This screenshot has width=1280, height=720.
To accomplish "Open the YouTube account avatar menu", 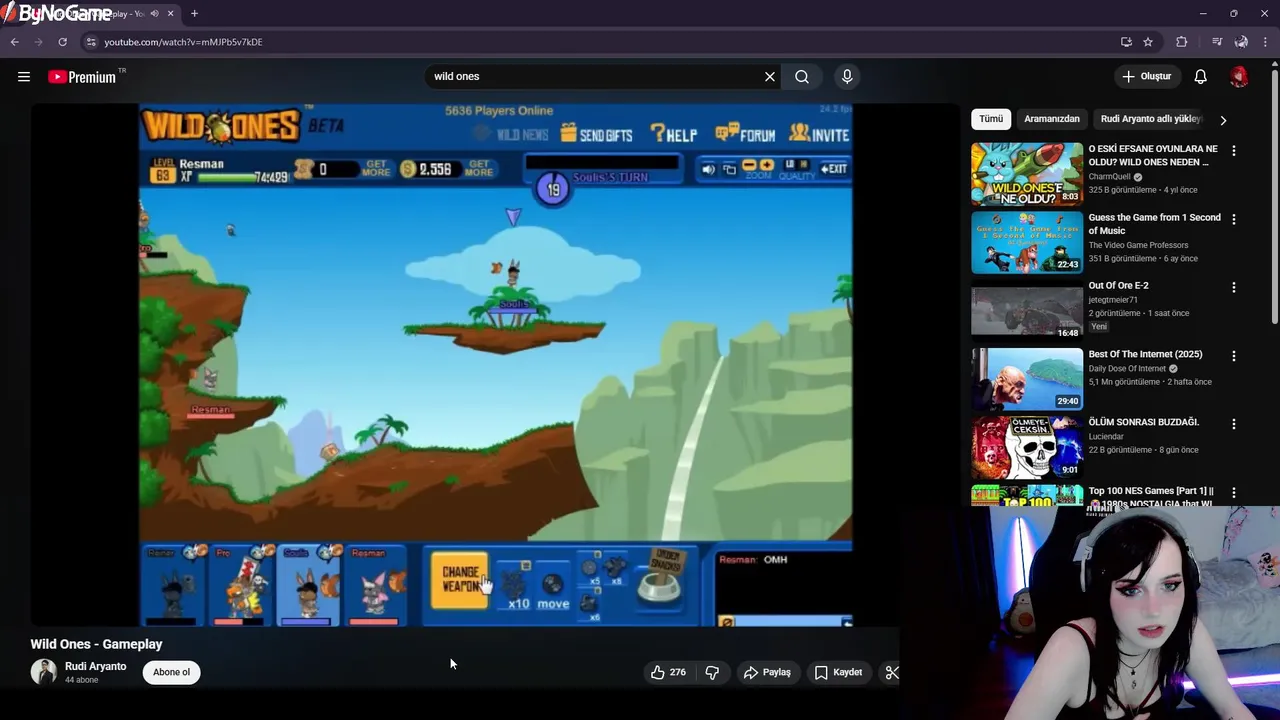I will (x=1239, y=76).
